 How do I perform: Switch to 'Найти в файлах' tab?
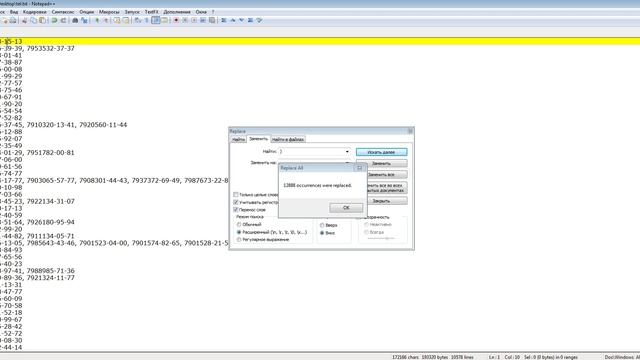(288, 139)
